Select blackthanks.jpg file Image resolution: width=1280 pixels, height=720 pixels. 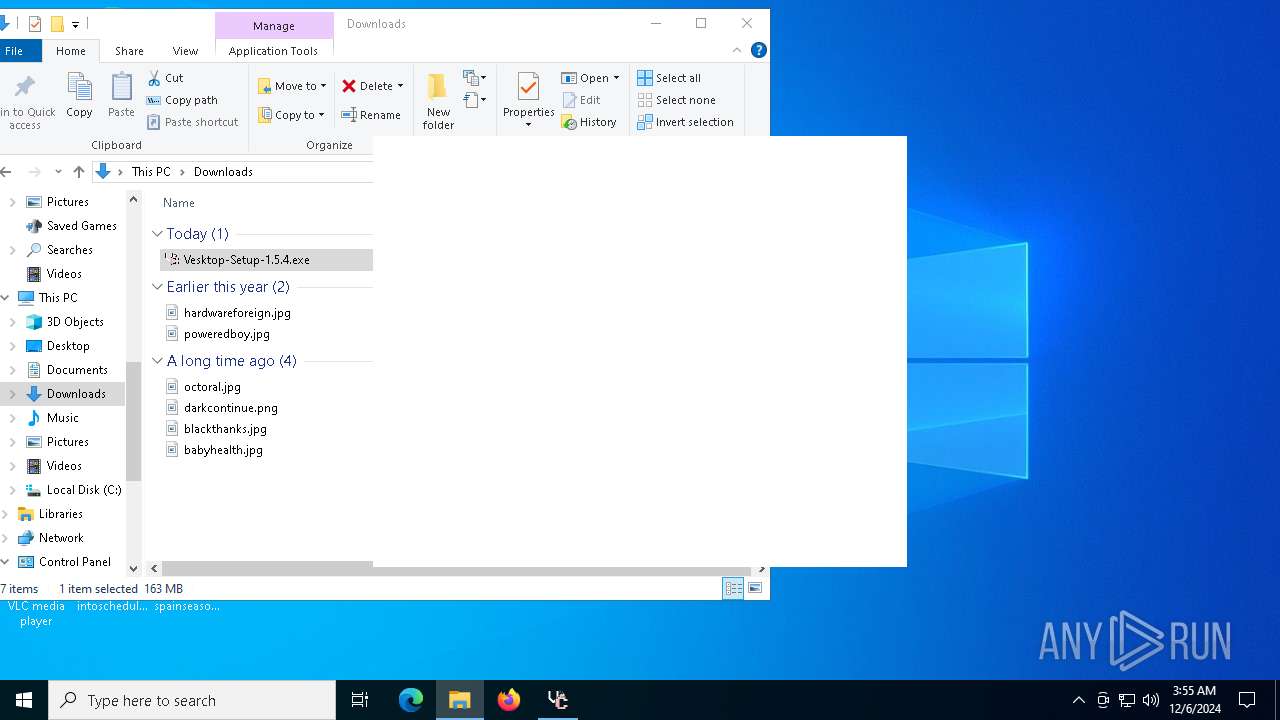(x=225, y=429)
